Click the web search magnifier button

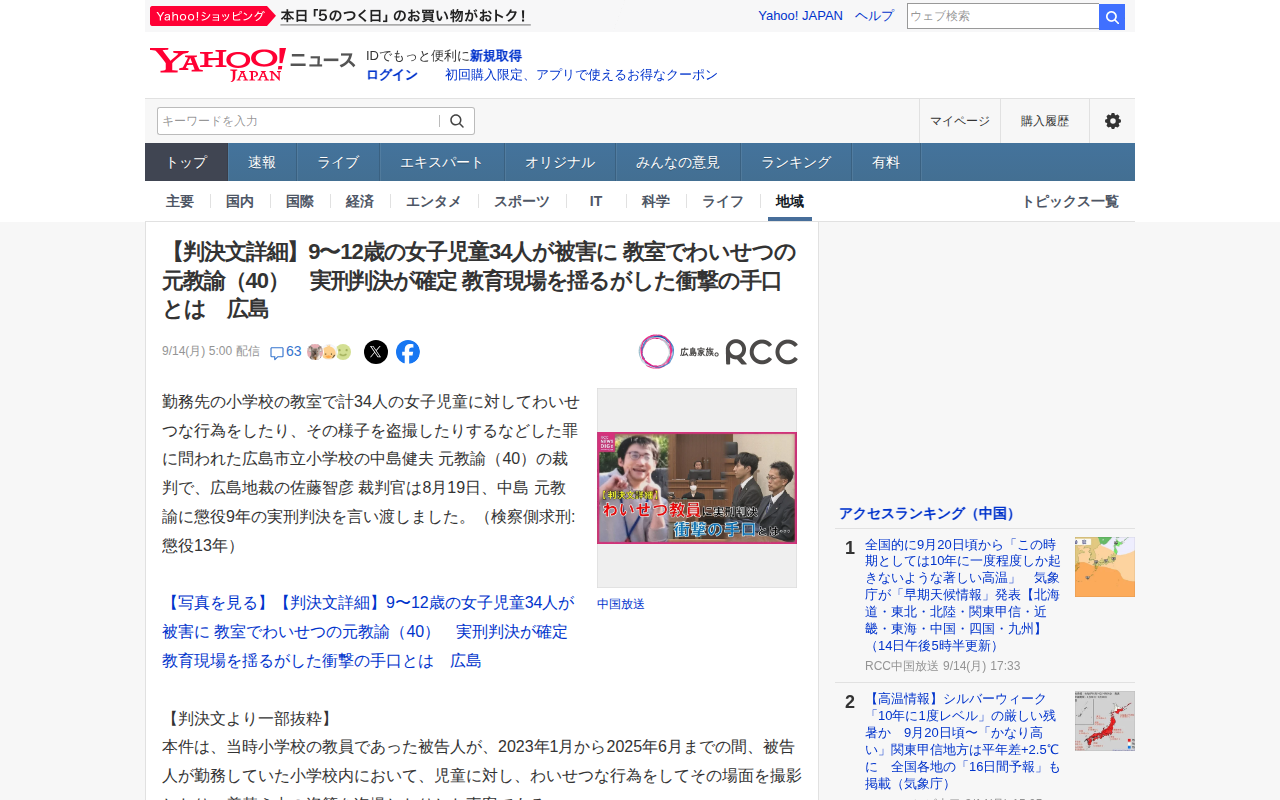click(x=1112, y=17)
